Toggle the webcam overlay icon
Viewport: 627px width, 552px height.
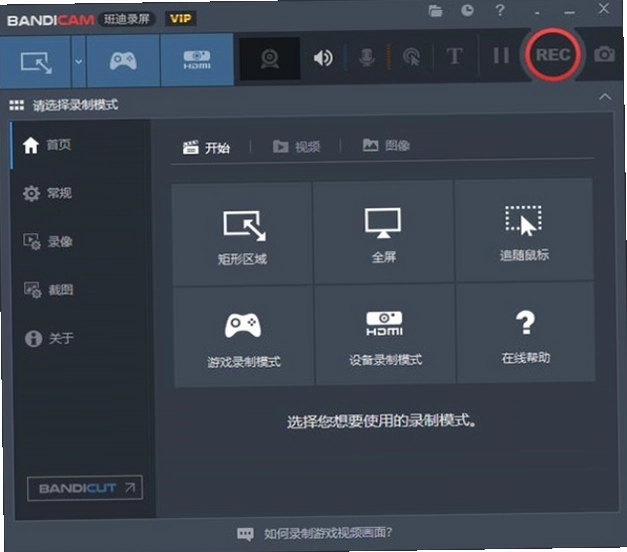coord(270,58)
